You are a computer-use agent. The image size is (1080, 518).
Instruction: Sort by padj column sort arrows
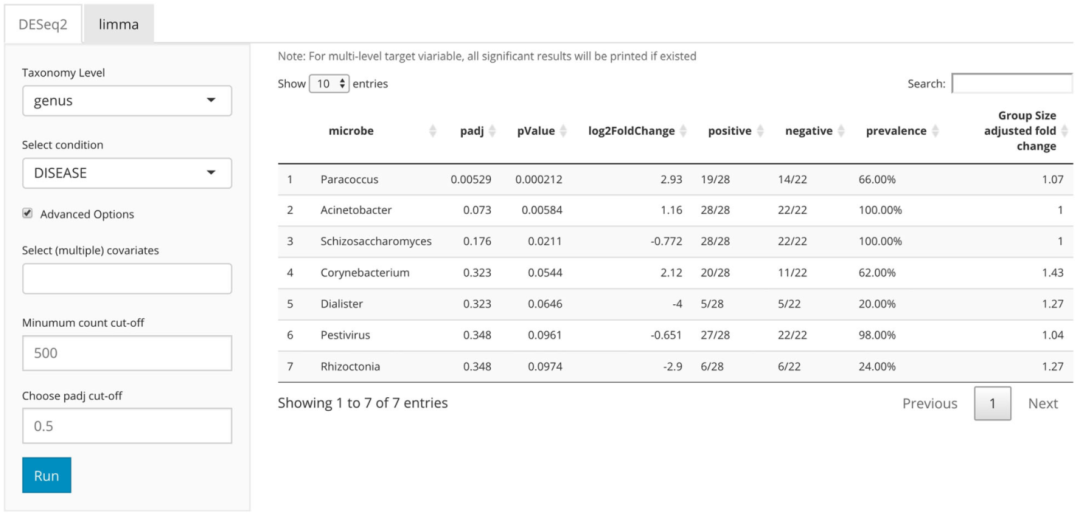click(x=492, y=131)
